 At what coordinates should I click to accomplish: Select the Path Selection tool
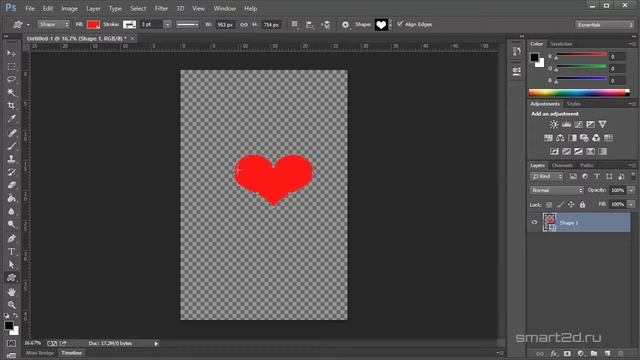[x=11, y=264]
